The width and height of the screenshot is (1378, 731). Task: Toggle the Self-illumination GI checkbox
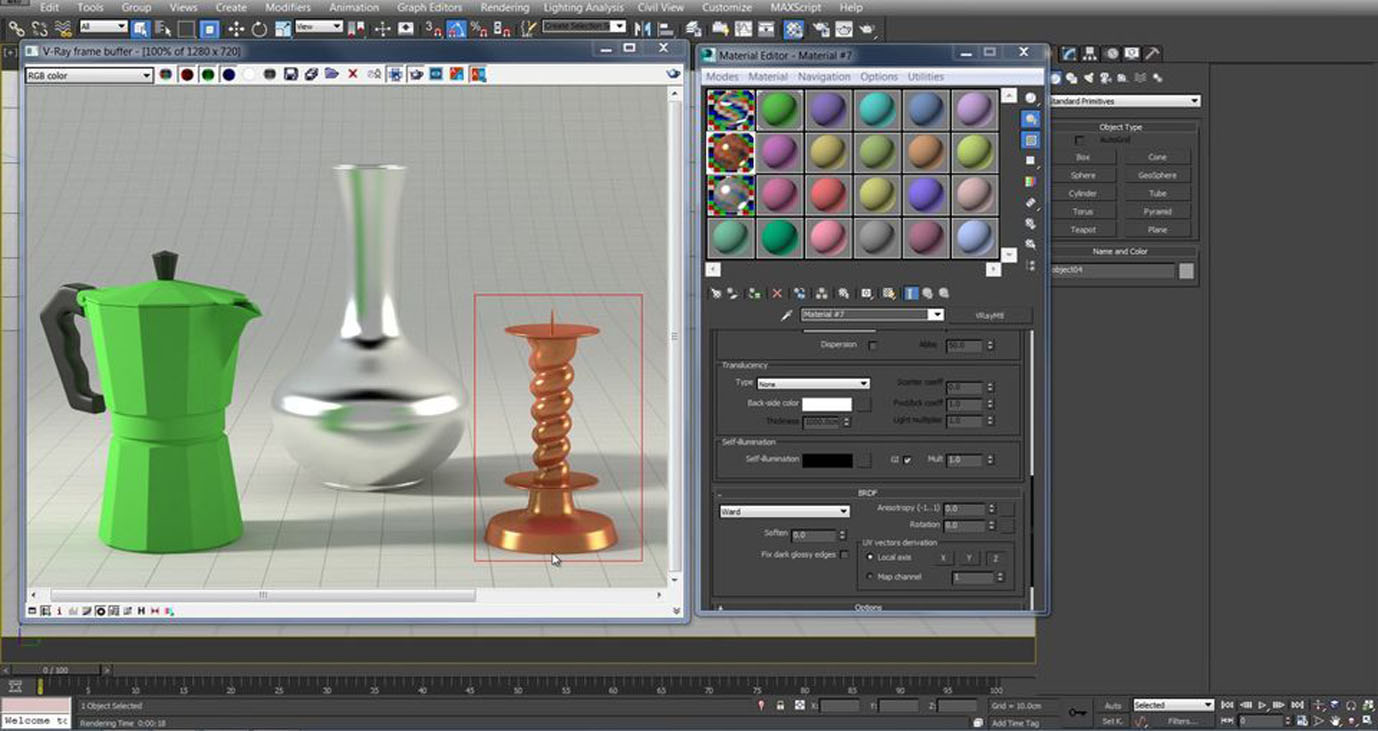908,460
